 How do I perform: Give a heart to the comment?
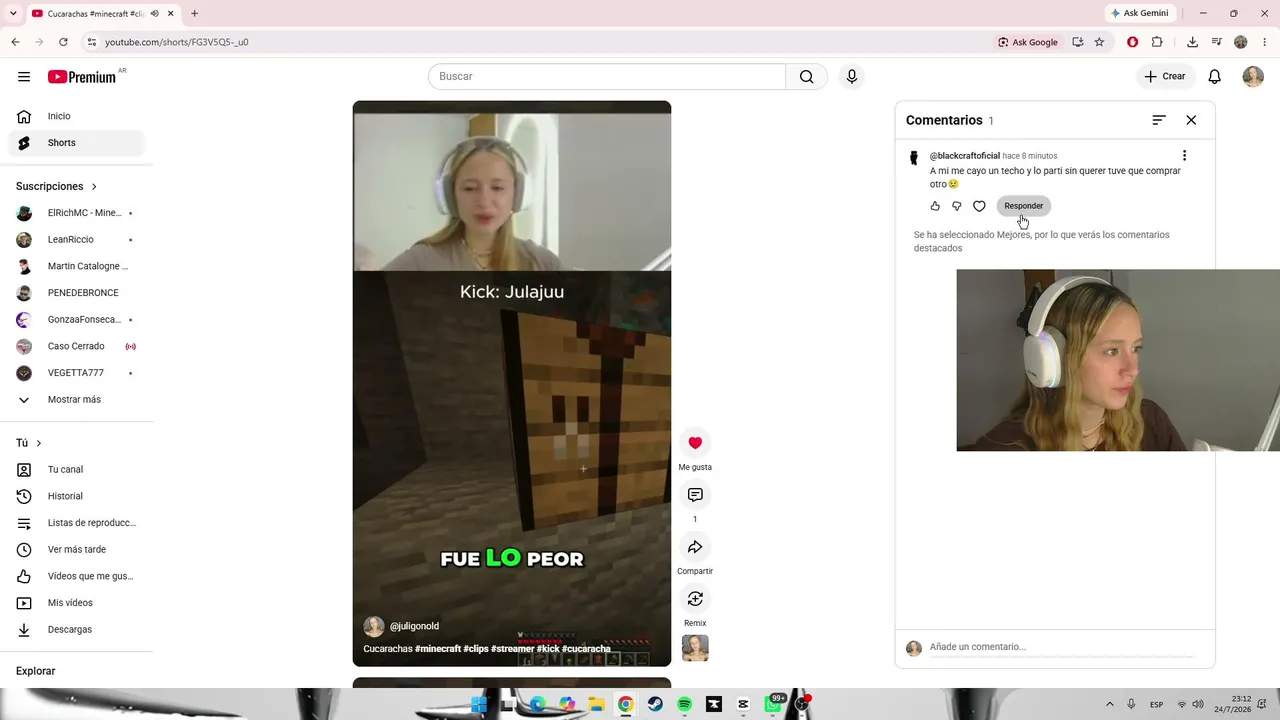[979, 206]
